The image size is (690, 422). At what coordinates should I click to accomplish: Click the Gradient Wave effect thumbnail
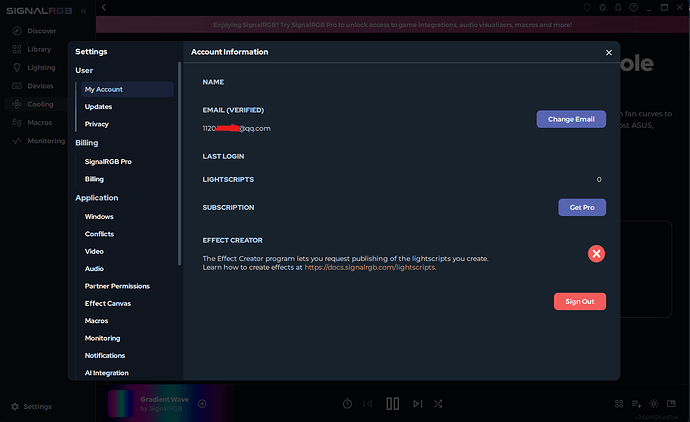121,404
